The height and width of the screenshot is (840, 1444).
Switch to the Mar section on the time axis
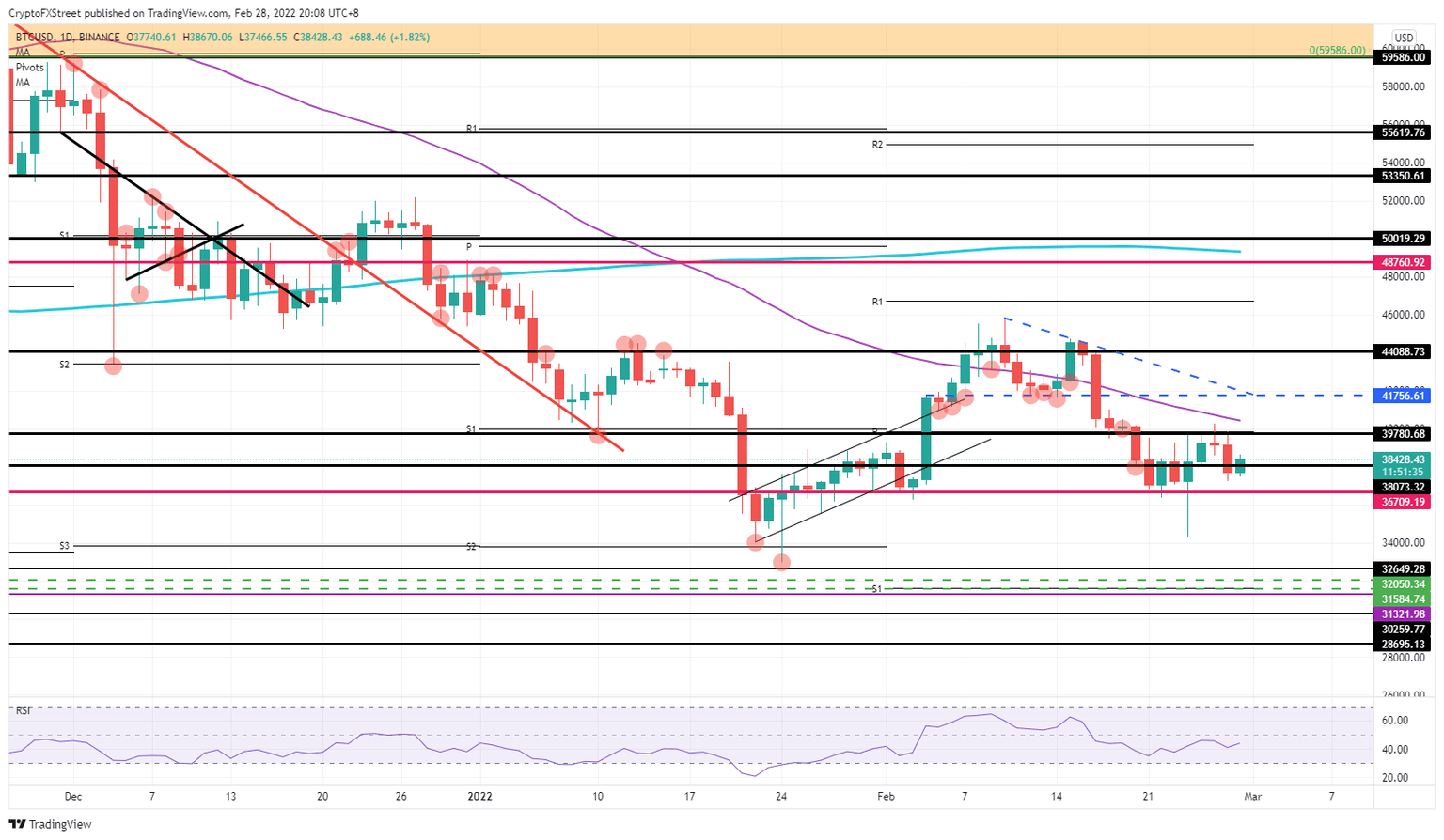point(1254,796)
